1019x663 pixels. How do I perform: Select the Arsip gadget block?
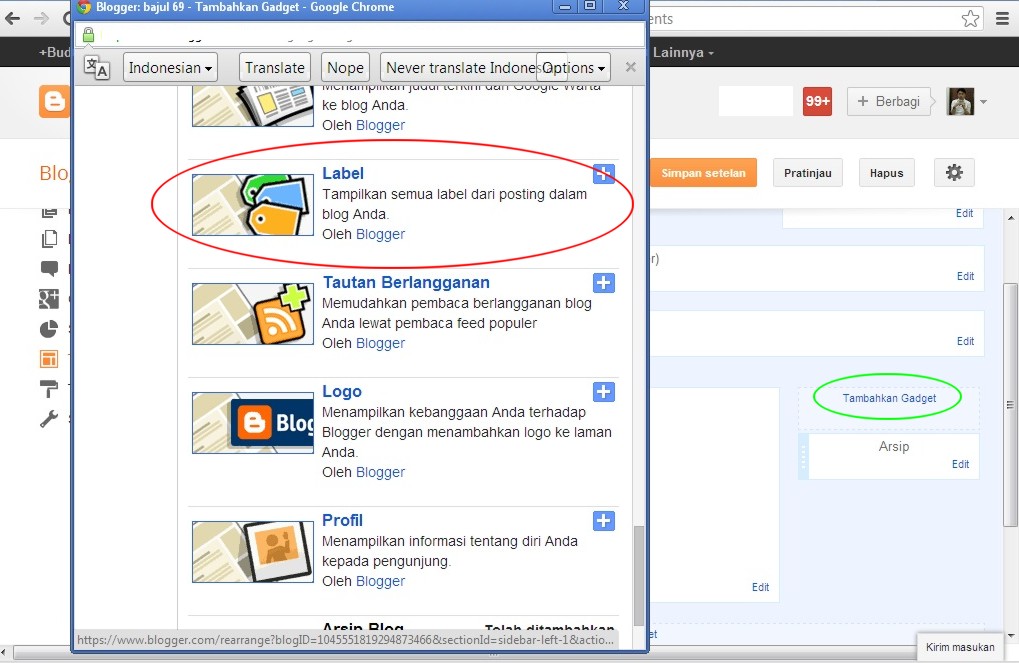pyautogui.click(x=888, y=456)
